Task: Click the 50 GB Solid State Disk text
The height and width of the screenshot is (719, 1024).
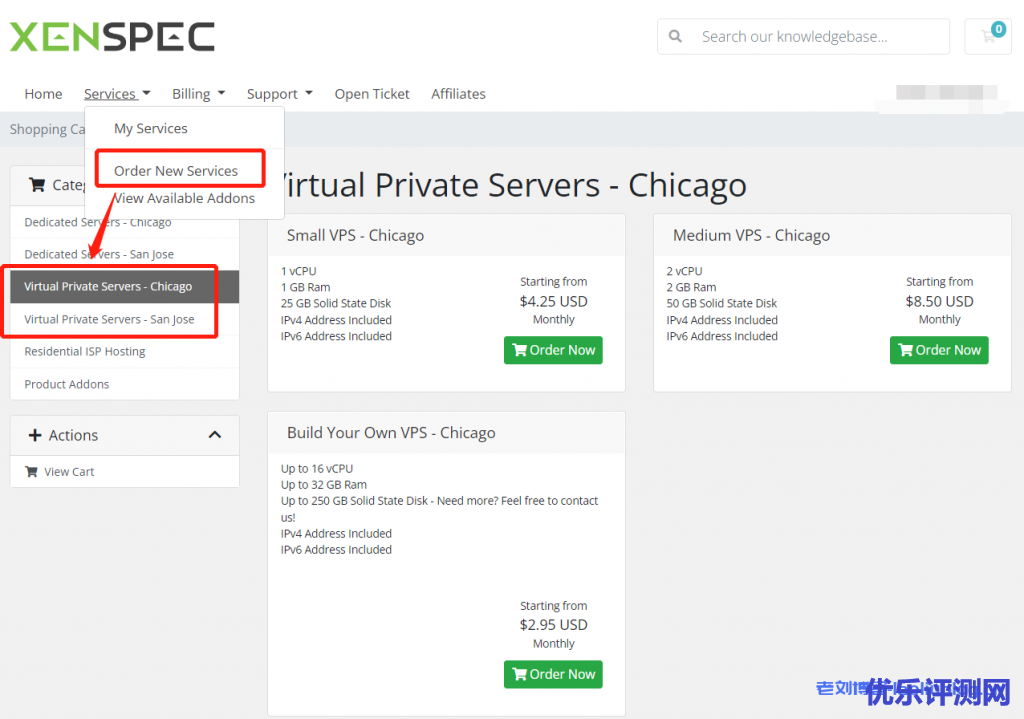Action: [722, 303]
